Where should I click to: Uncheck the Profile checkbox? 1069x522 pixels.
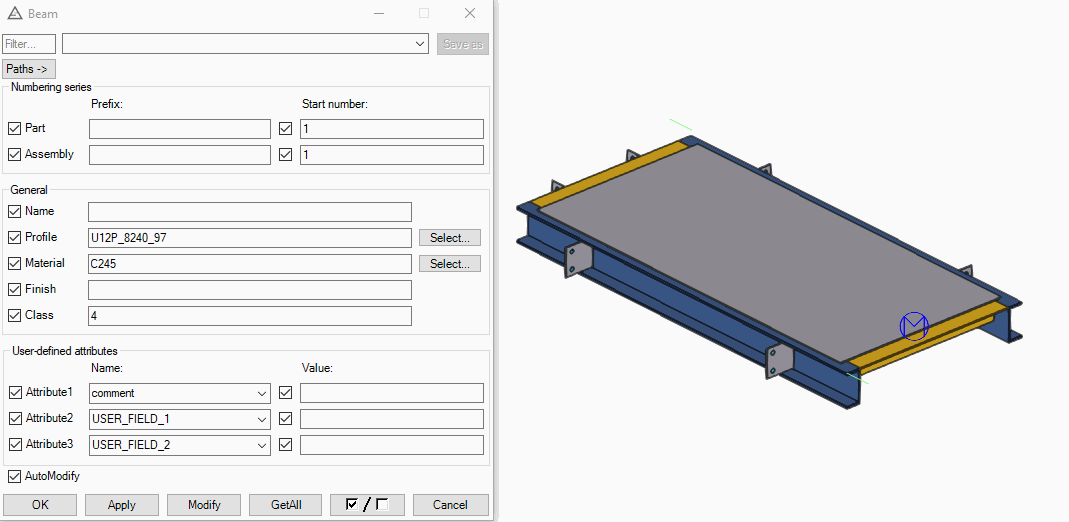point(15,238)
